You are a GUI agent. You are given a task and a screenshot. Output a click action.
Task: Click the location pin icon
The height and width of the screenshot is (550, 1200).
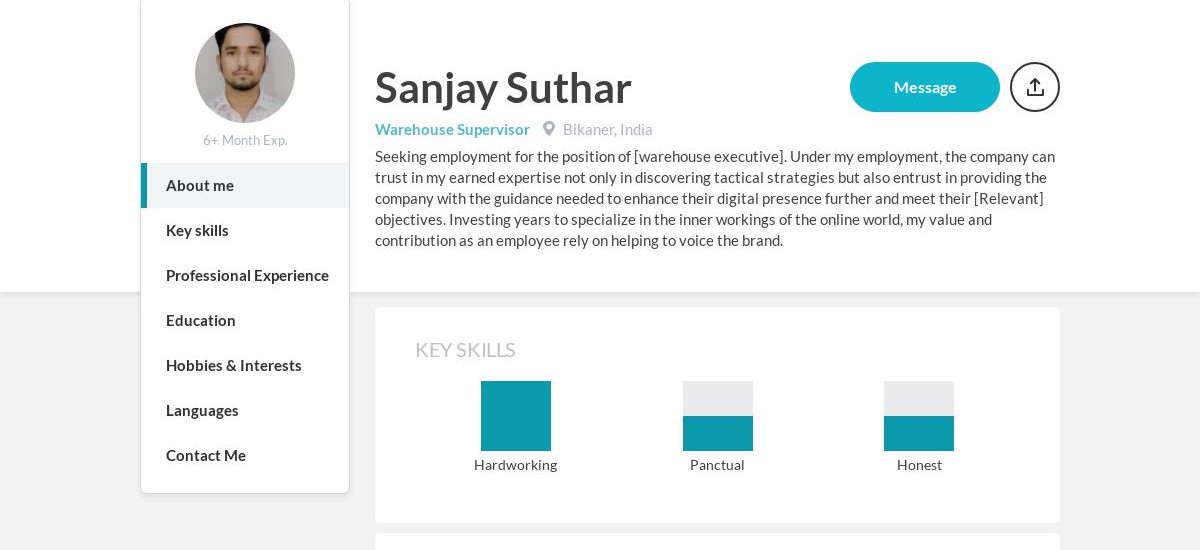coord(549,129)
